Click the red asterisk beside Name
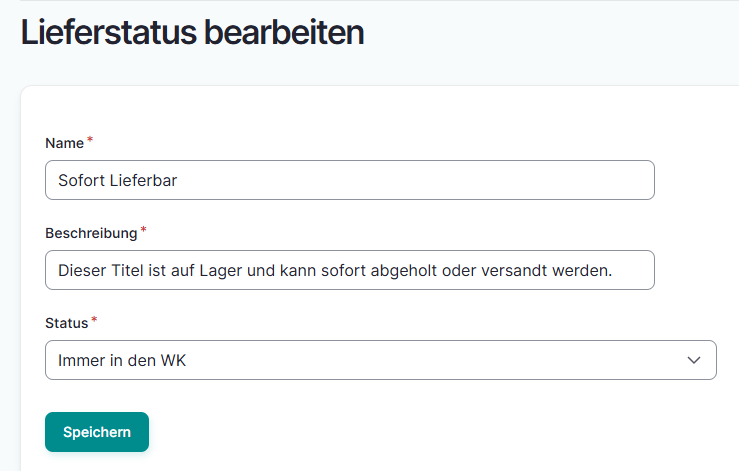Image resolution: width=739 pixels, height=471 pixels. (x=90, y=141)
